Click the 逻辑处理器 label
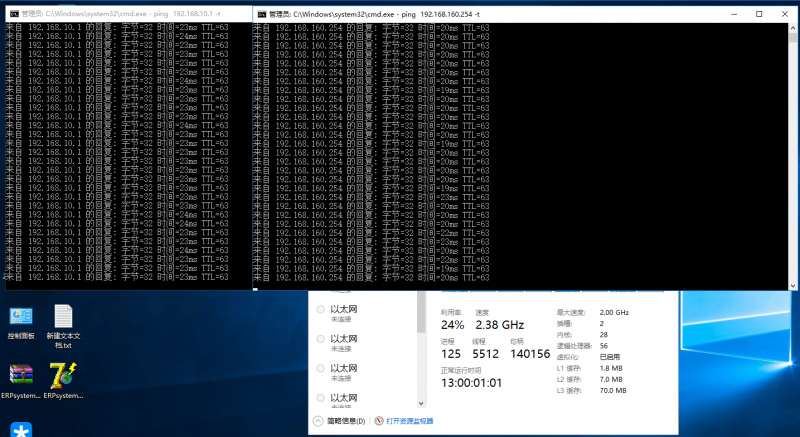800x437 pixels. pos(574,346)
